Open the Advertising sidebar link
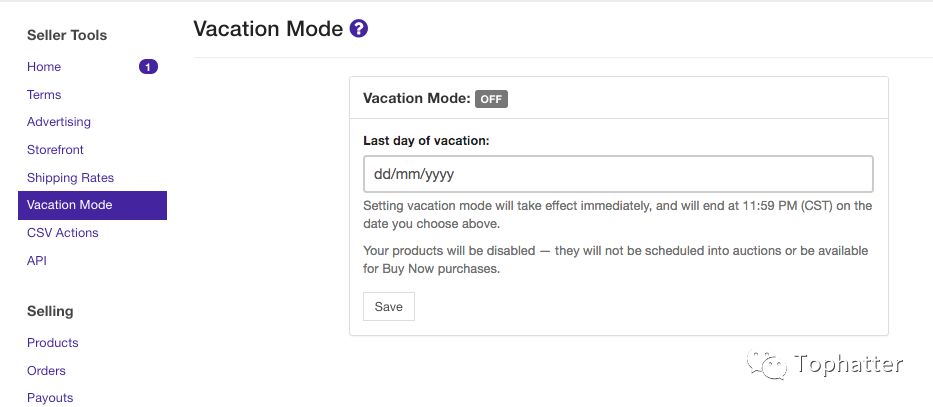The width and height of the screenshot is (933, 407). [59, 122]
